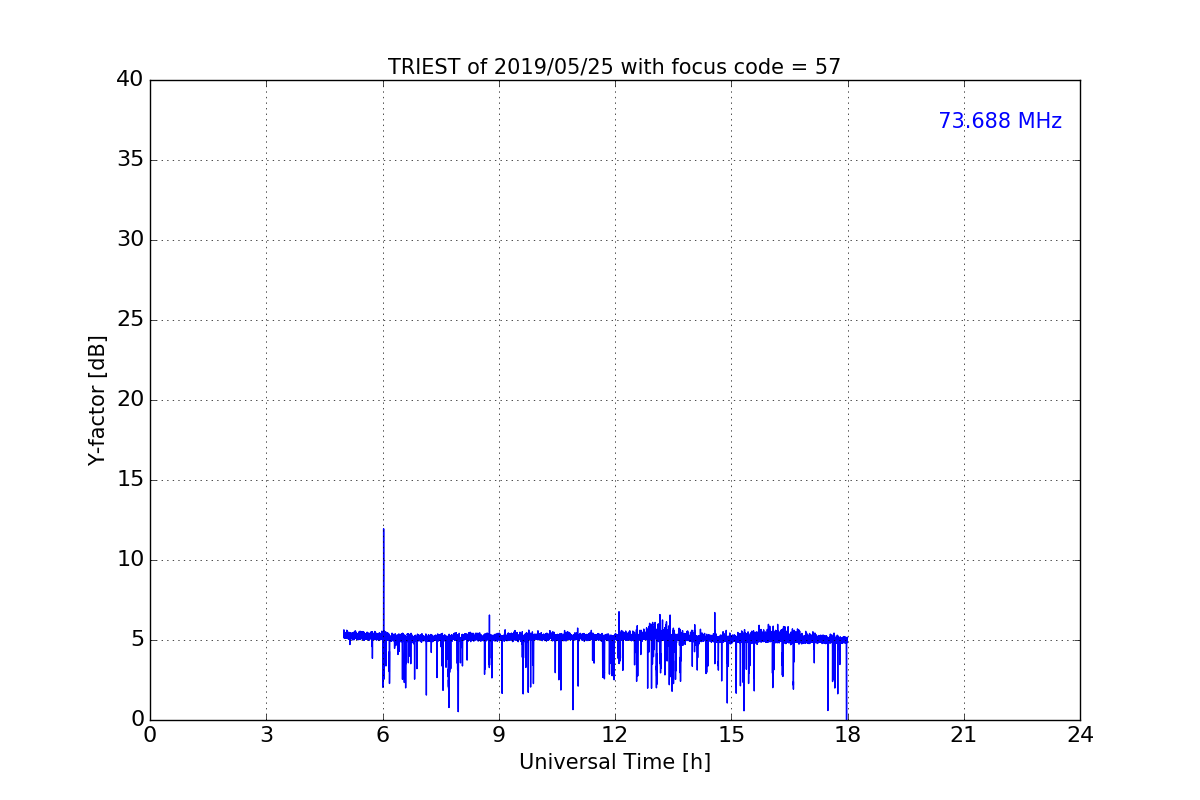Click the '73.688 MHz' frequency label
Image resolution: width=1200 pixels, height=800 pixels.
(1000, 121)
